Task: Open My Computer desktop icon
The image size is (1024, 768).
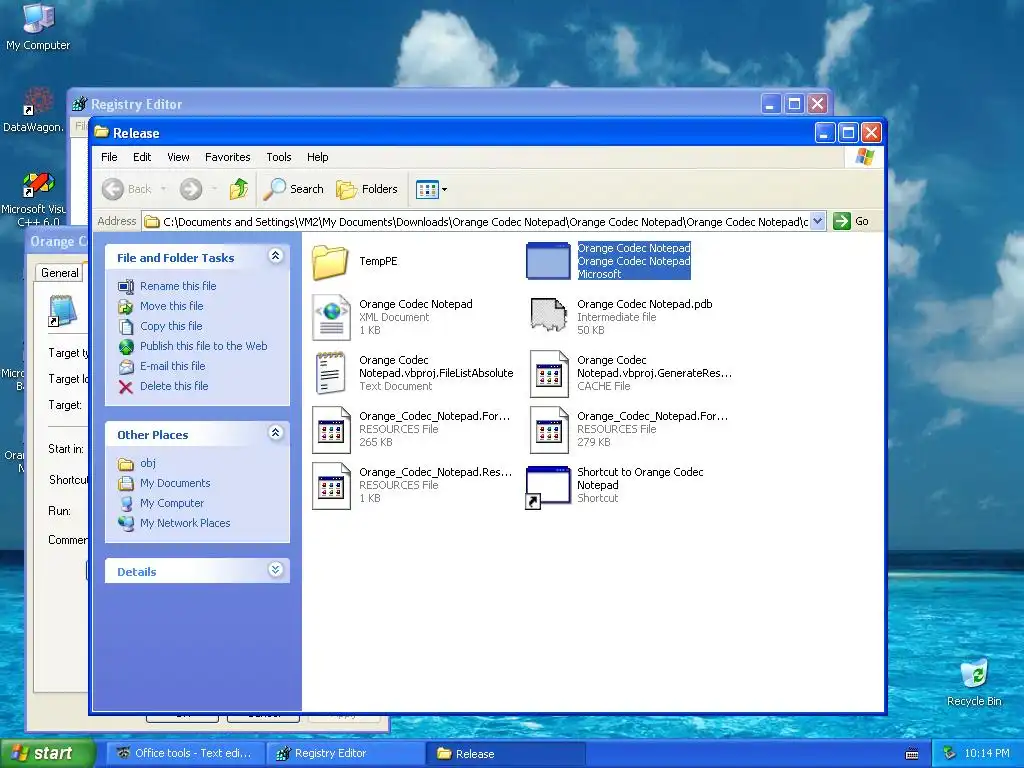Action: pyautogui.click(x=38, y=26)
